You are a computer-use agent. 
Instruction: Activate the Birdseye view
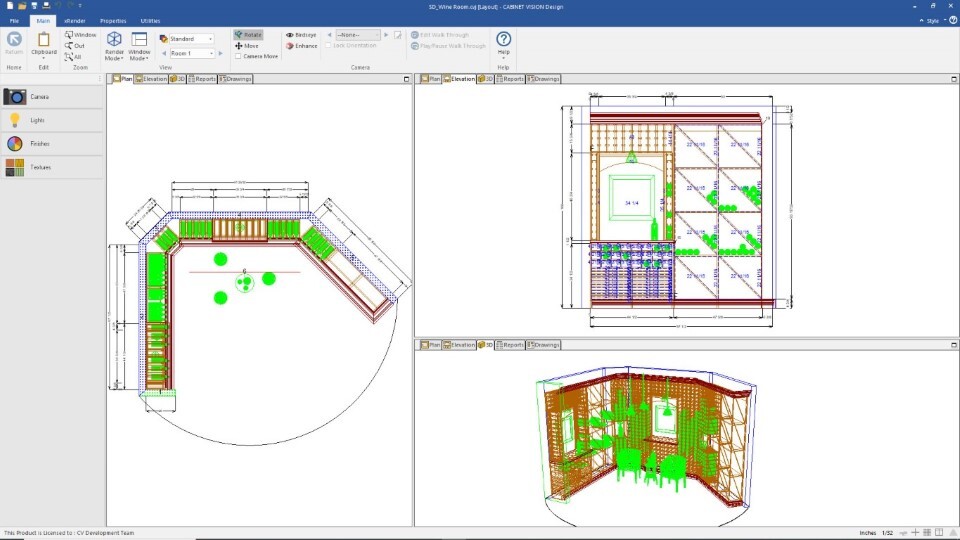click(x=301, y=35)
